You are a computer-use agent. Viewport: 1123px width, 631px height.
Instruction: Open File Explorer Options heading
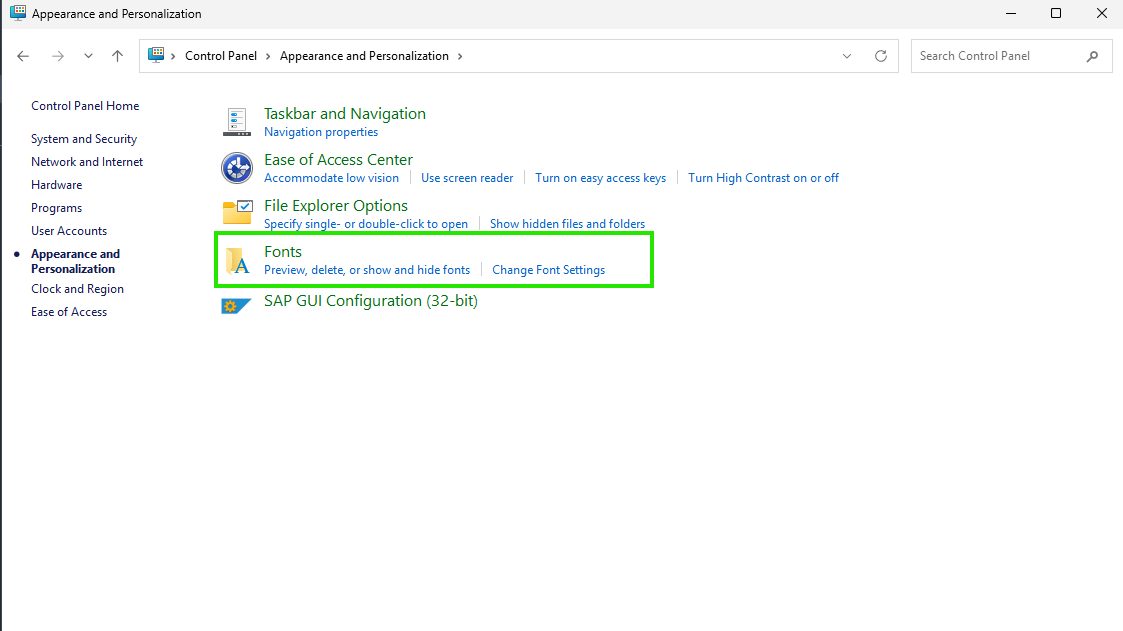pos(336,206)
